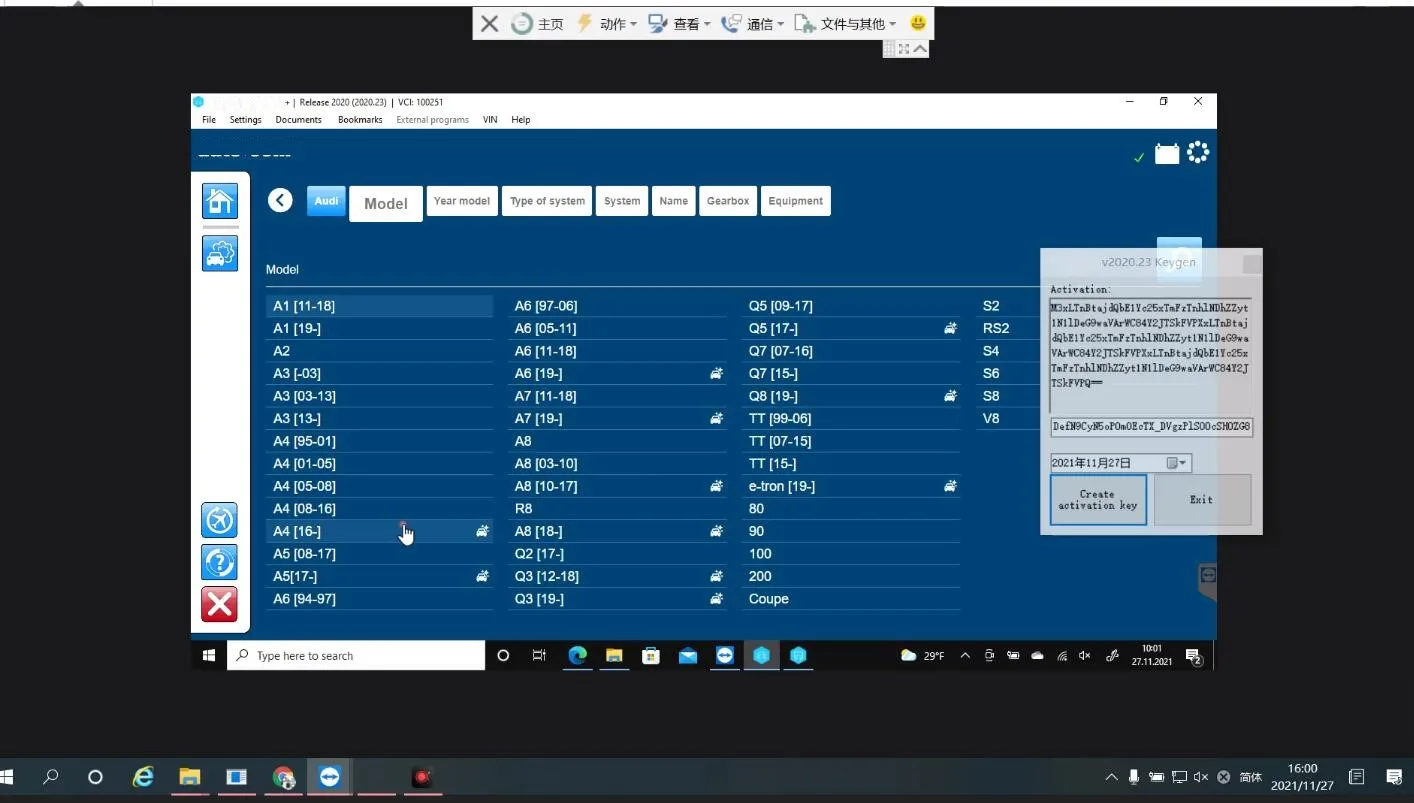Select model A1 [11-18]
This screenshot has height=803, width=1414.
pyautogui.click(x=379, y=306)
